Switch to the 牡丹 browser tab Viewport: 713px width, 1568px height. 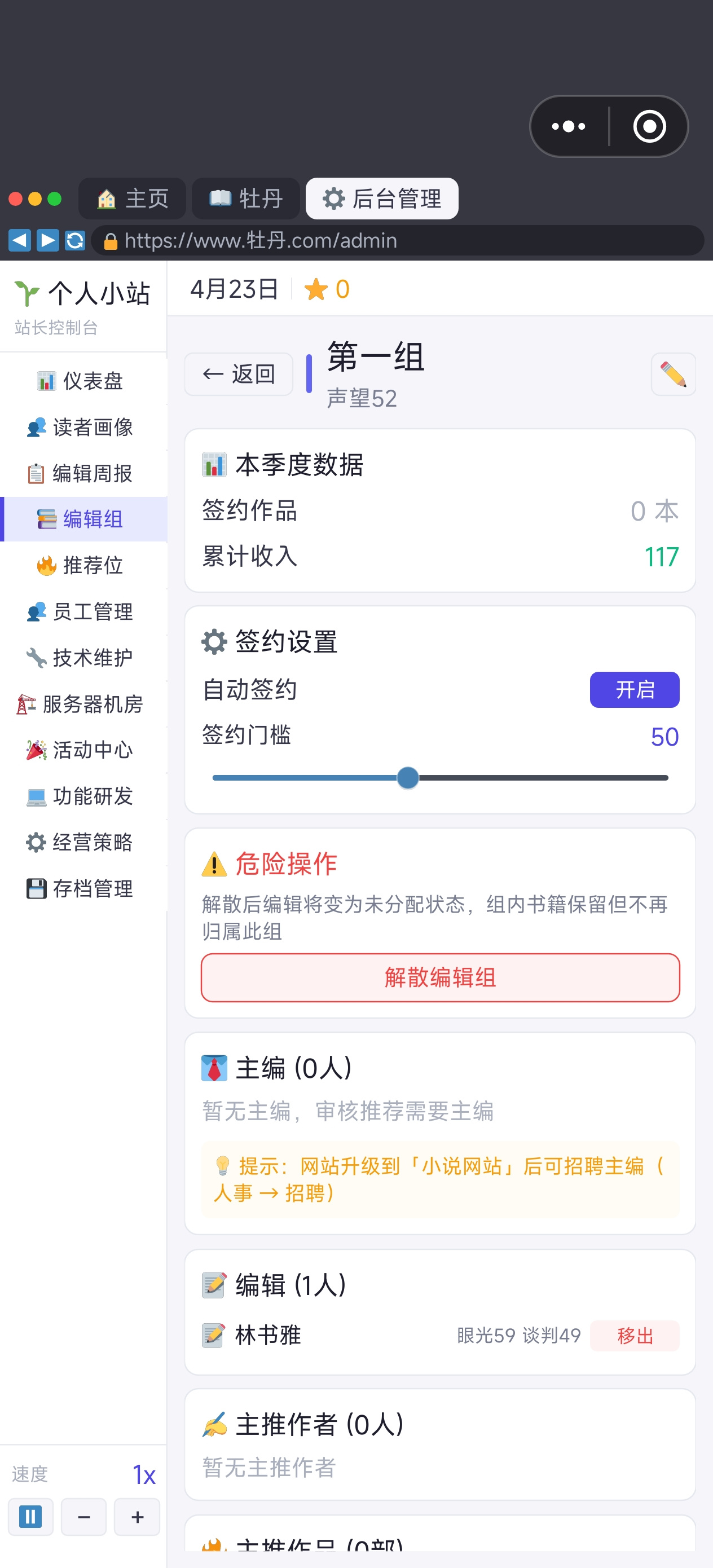(246, 199)
